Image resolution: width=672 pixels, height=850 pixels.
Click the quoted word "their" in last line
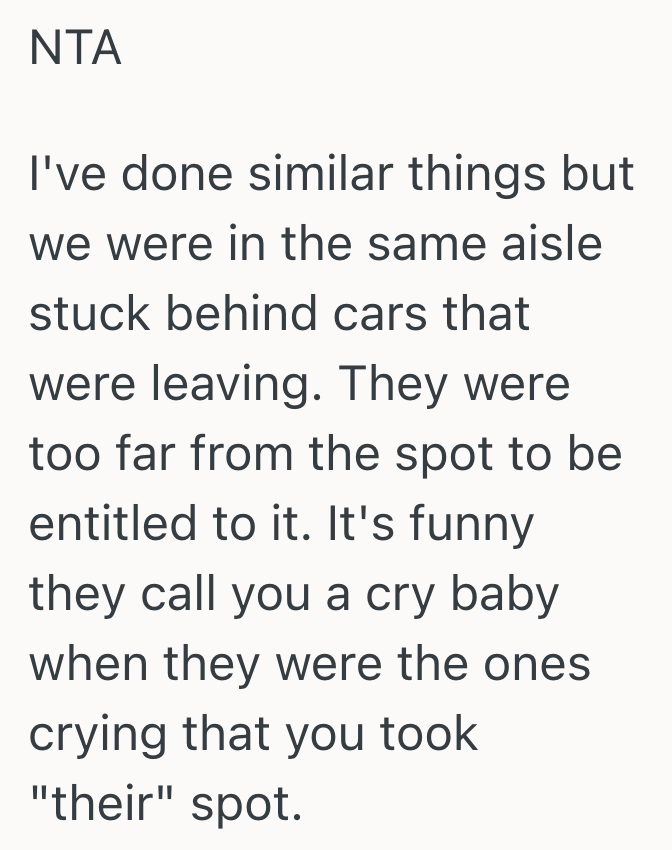coord(101,804)
